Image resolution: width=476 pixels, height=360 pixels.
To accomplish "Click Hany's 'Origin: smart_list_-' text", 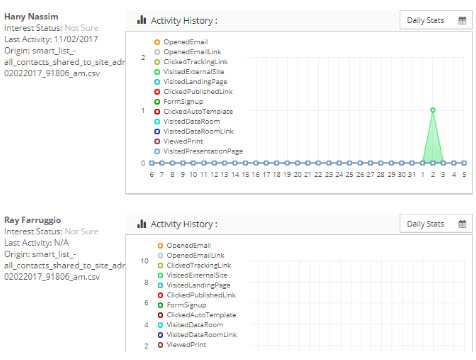I will (x=40, y=51).
